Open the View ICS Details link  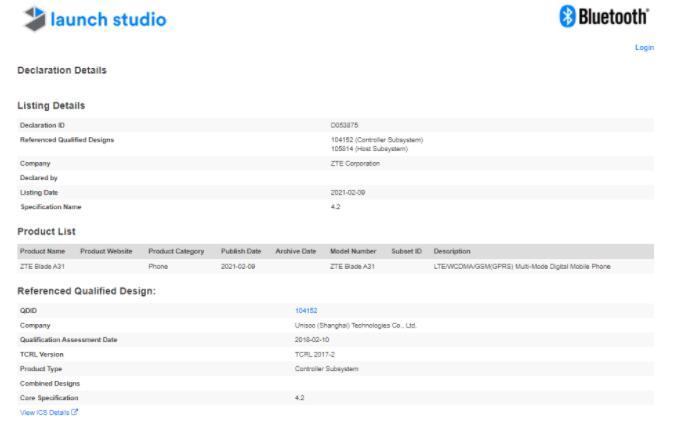pyautogui.click(x=44, y=413)
